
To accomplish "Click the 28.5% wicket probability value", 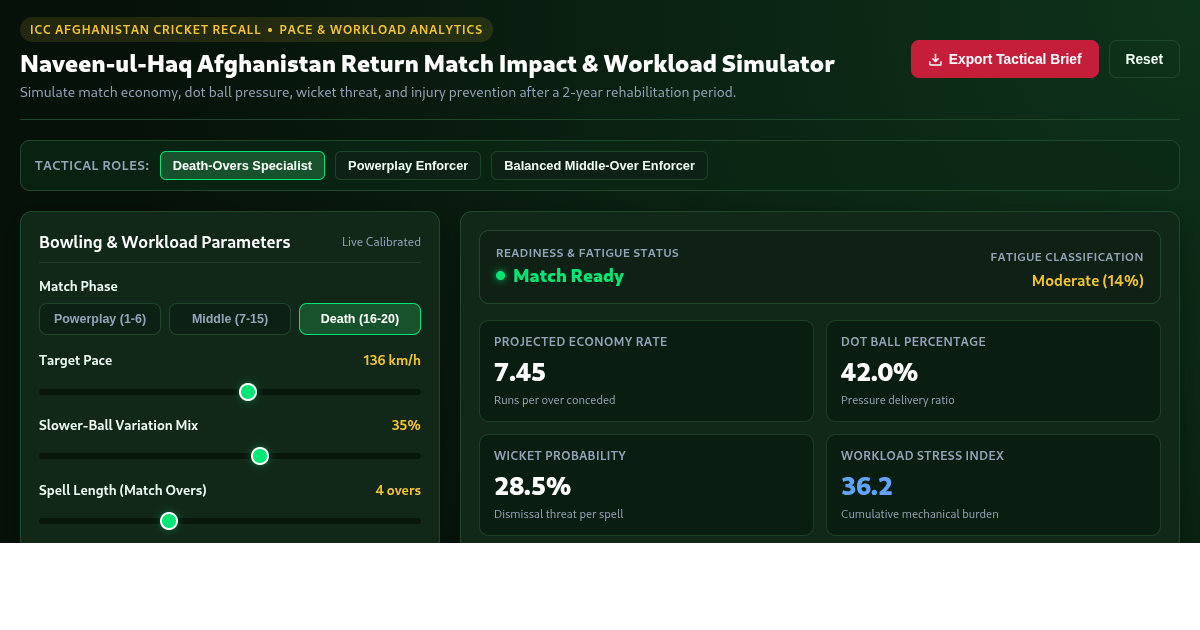I will 532,486.
